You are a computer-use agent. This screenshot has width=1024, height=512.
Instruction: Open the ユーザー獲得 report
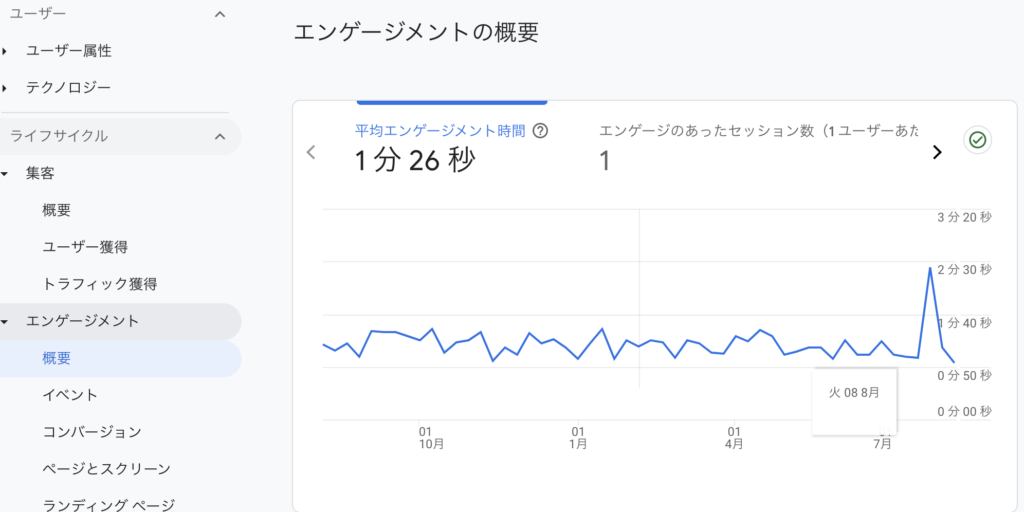click(x=85, y=247)
